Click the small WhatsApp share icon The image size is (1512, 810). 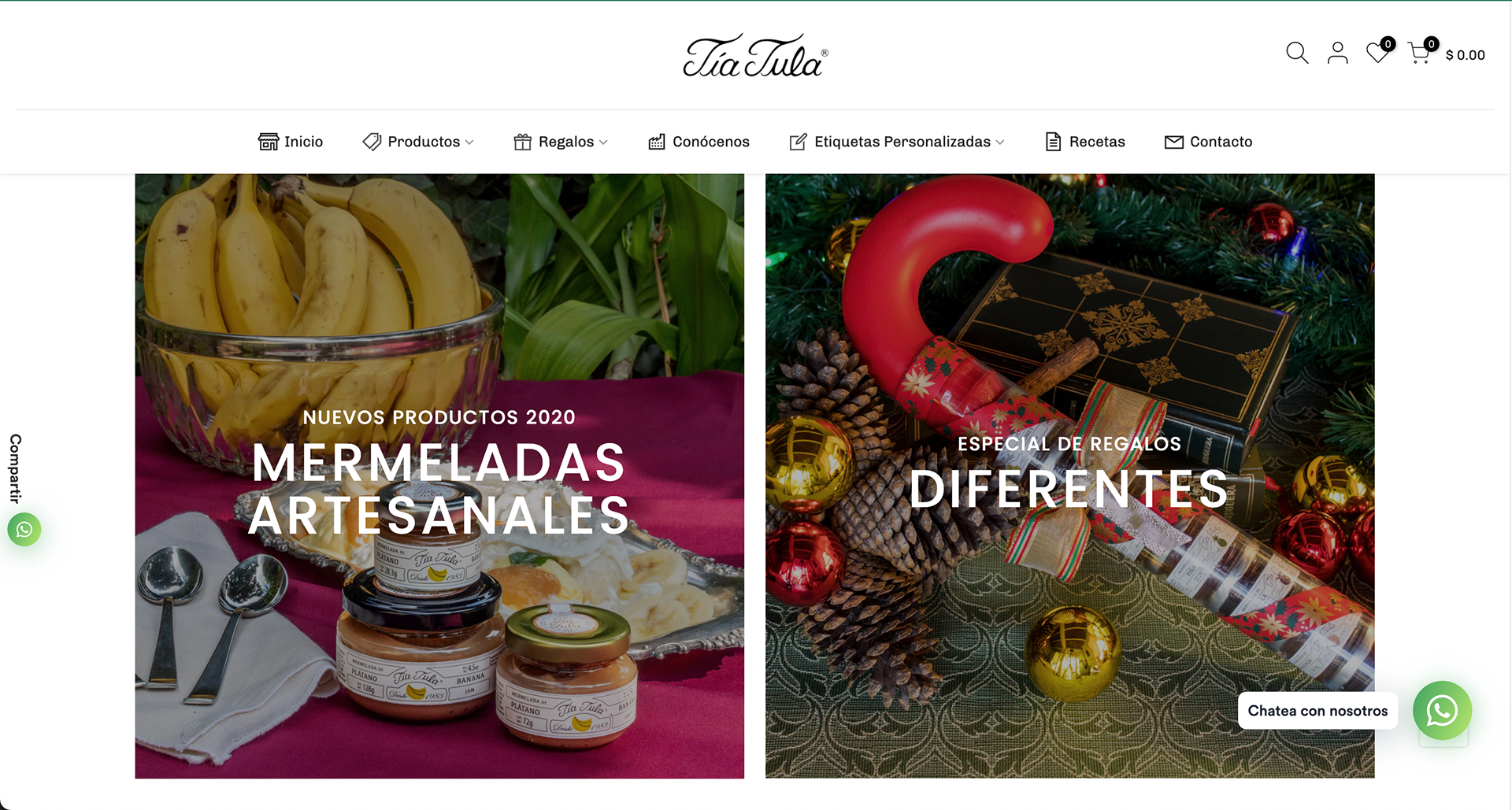[x=24, y=530]
